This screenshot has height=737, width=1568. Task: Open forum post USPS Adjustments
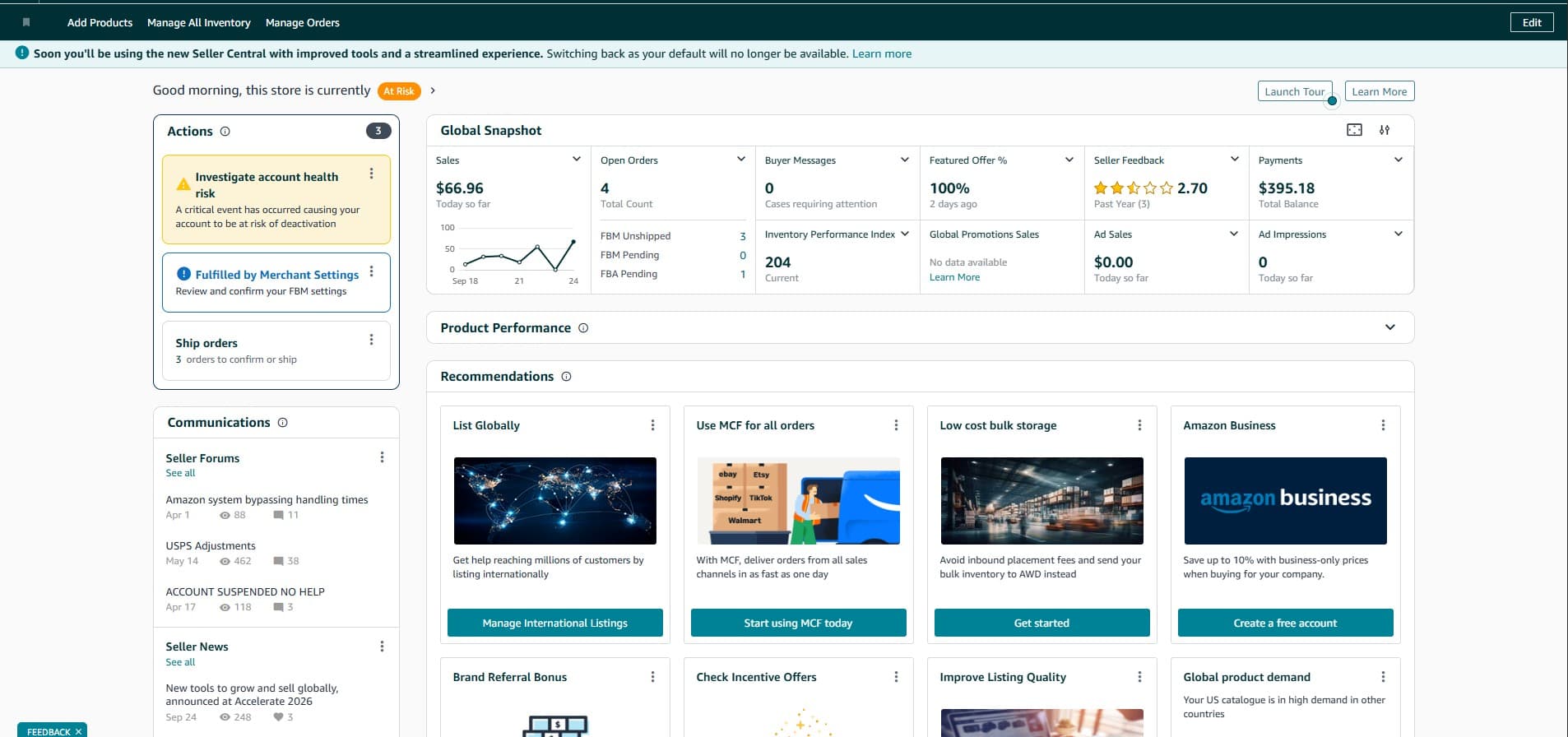pyautogui.click(x=211, y=545)
